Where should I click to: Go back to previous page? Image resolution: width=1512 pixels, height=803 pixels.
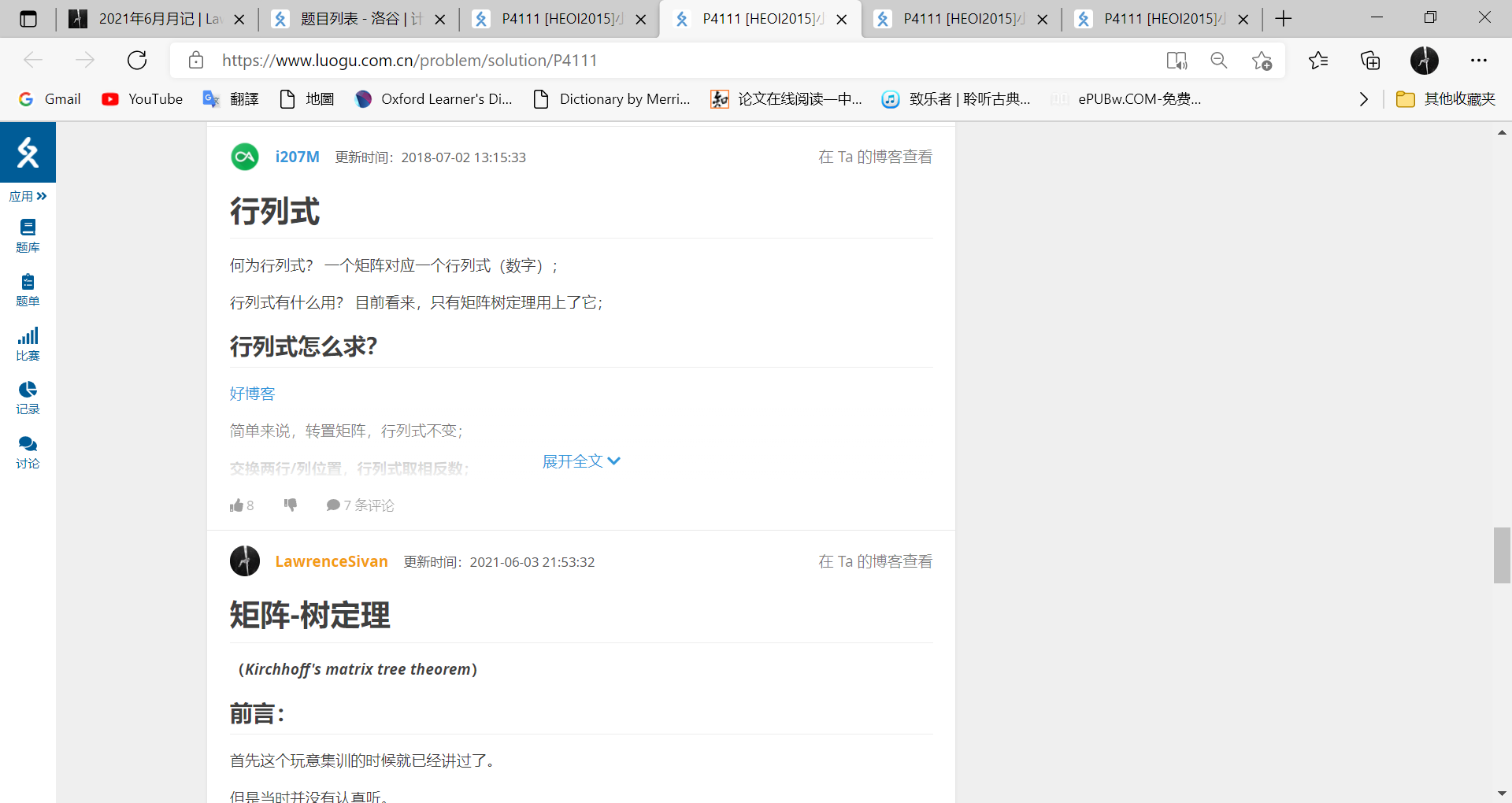click(33, 60)
